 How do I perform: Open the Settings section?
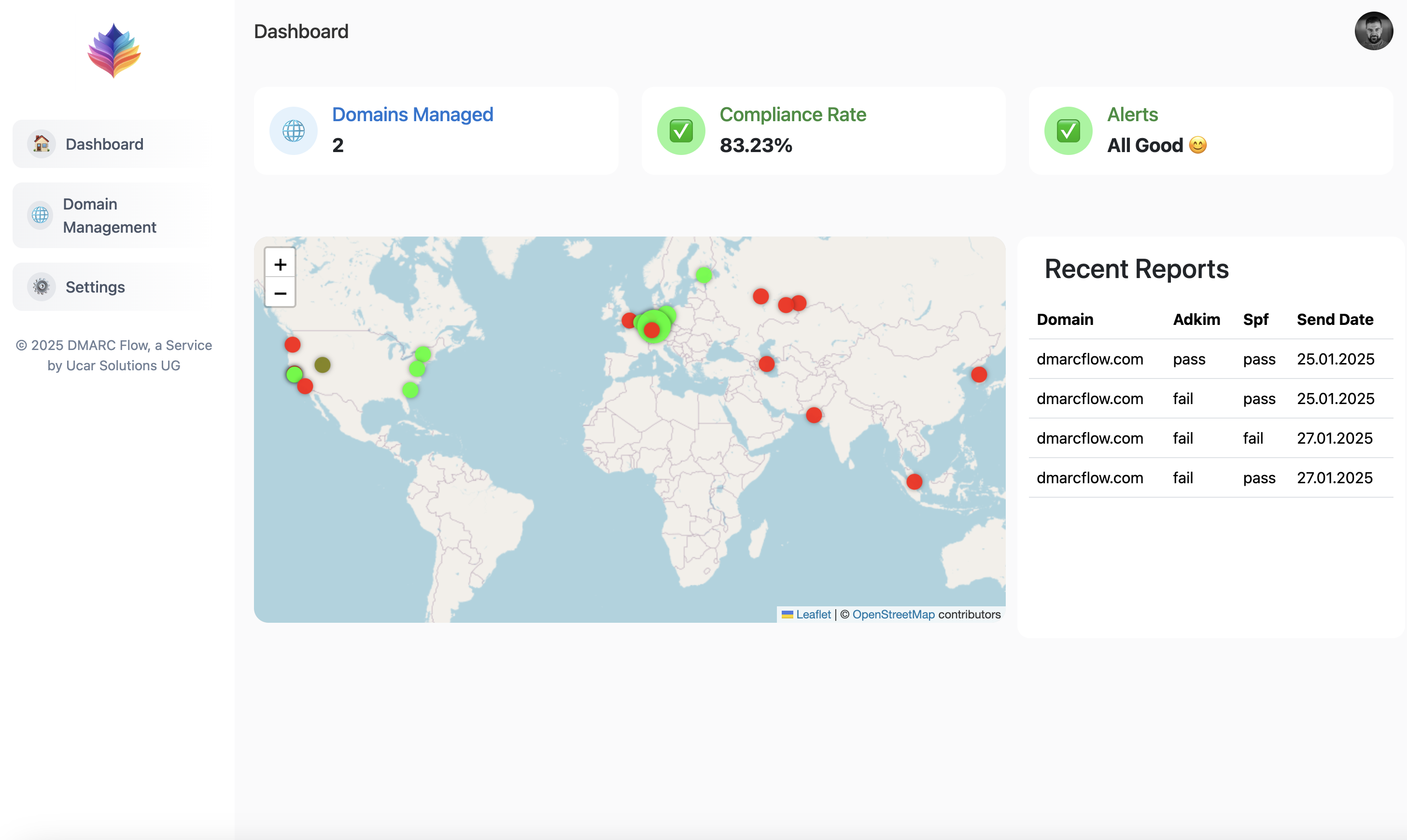pos(95,286)
